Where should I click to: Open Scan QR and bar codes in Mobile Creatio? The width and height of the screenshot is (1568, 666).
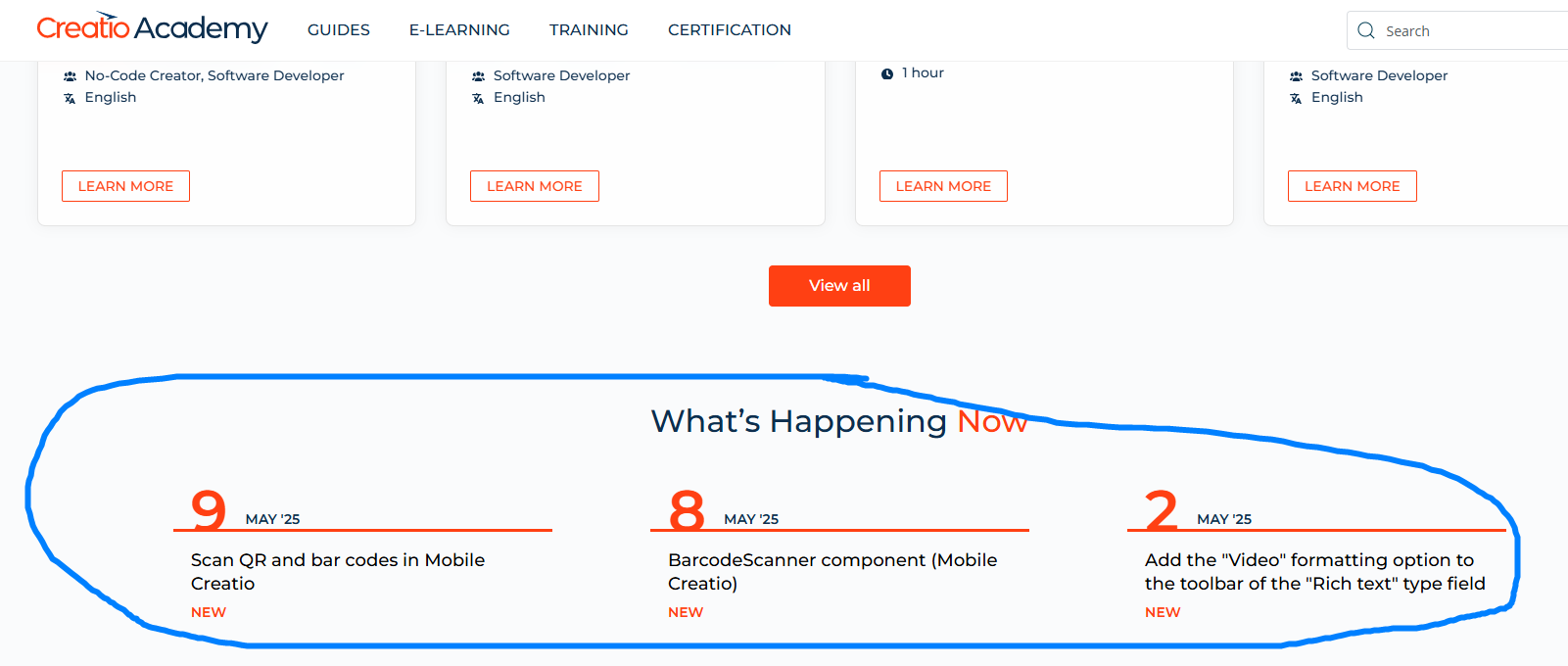pyautogui.click(x=338, y=572)
